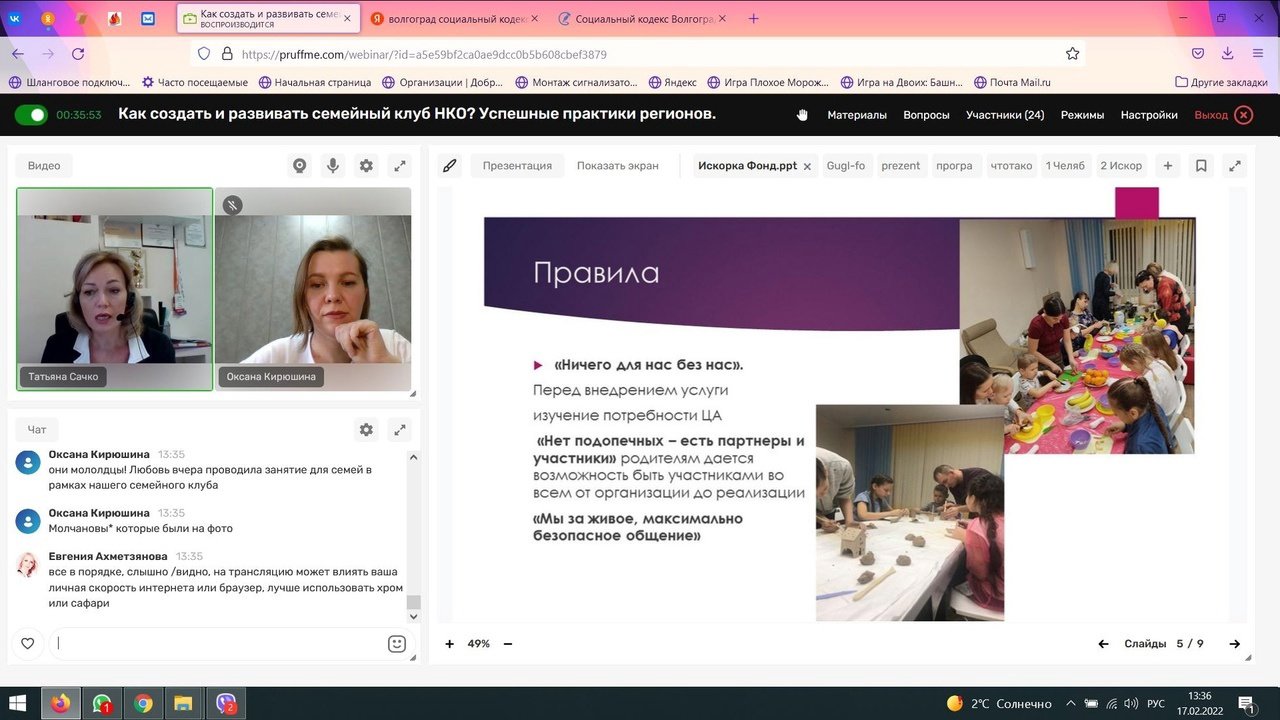The height and width of the screenshot is (720, 1280).
Task: Focus the chat message input field
Action: (220, 644)
